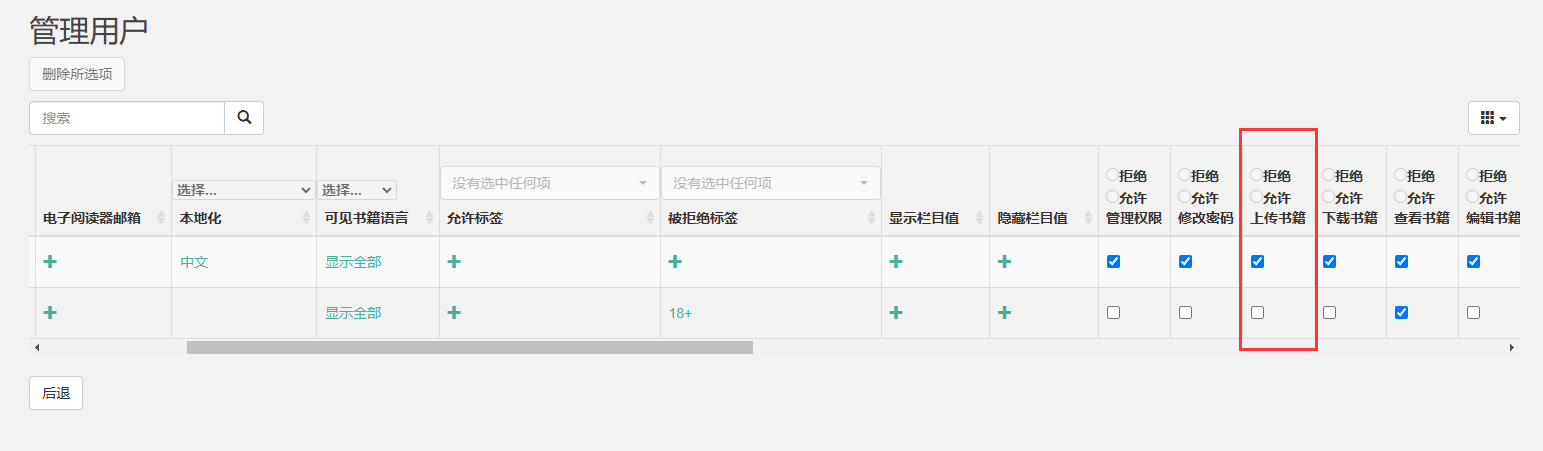
Task: Click the search magnifier icon button
Action: pyautogui.click(x=244, y=118)
